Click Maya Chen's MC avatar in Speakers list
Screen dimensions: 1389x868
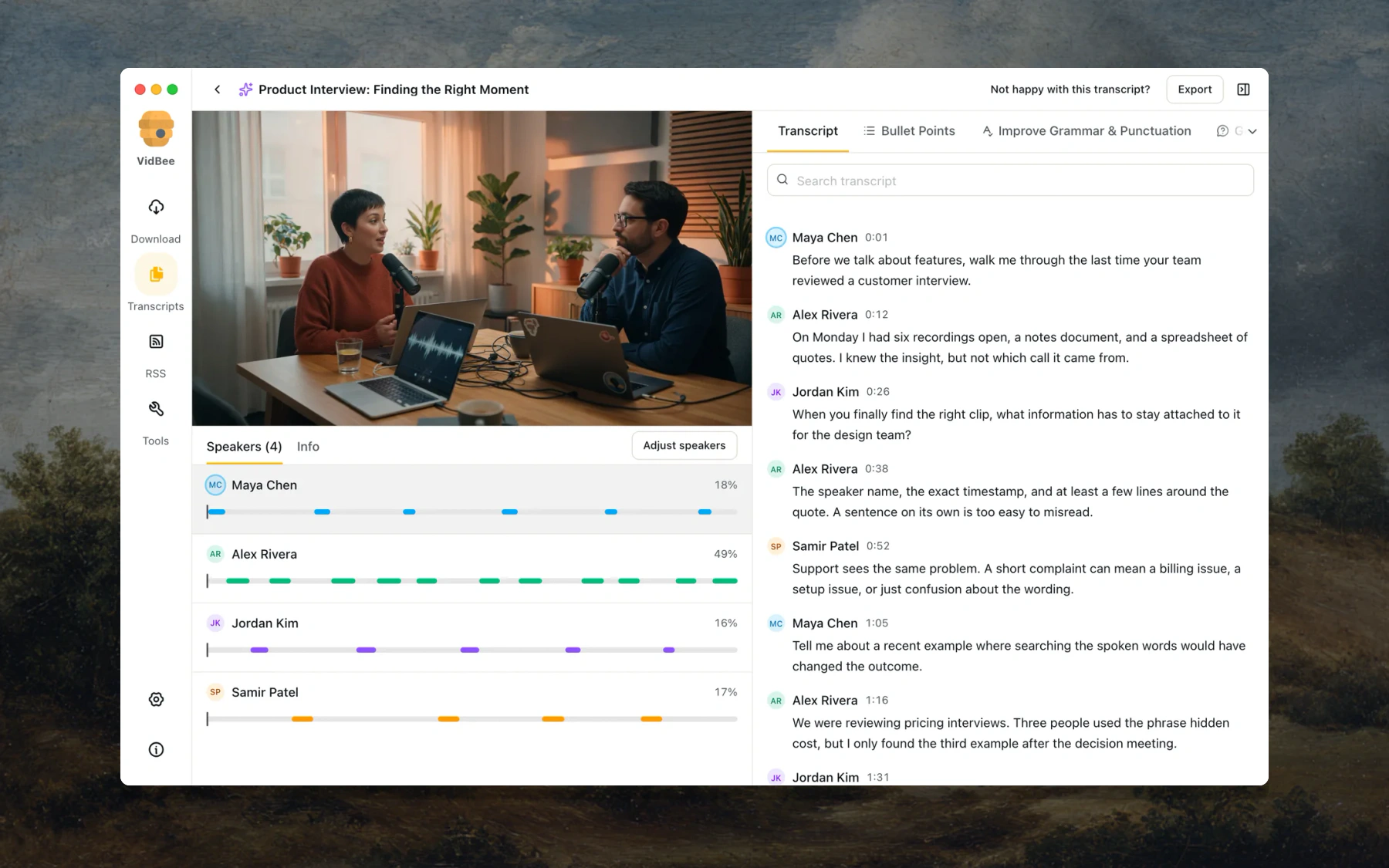click(215, 485)
